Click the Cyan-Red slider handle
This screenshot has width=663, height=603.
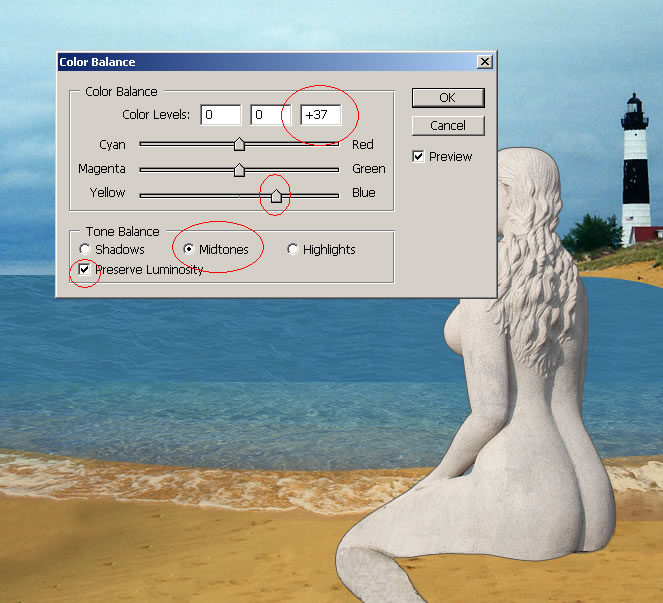coord(239,144)
